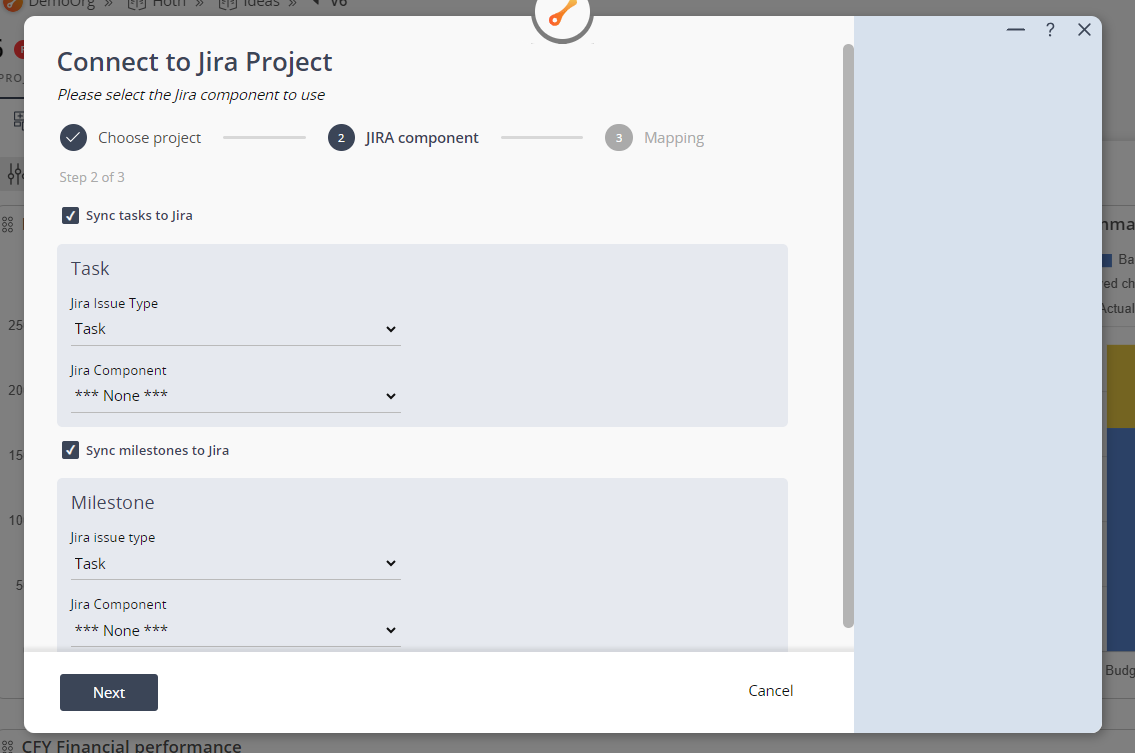Screen dimensions: 1135x753
Task: Toggle the Sync milestones to Jira checkbox
Action: pyautogui.click(x=70, y=450)
